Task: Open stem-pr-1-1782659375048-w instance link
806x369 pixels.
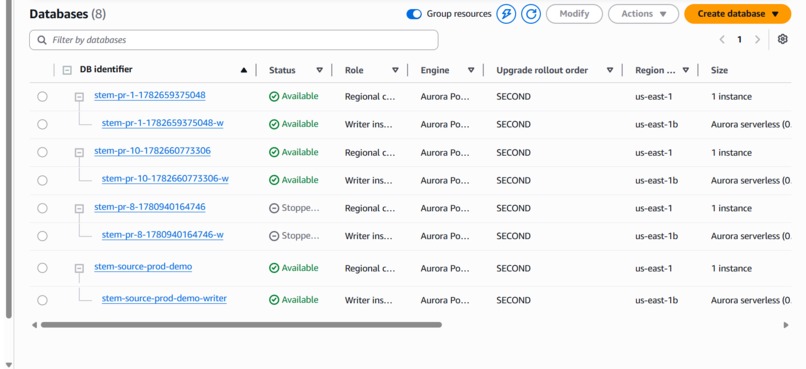Action: pos(162,123)
